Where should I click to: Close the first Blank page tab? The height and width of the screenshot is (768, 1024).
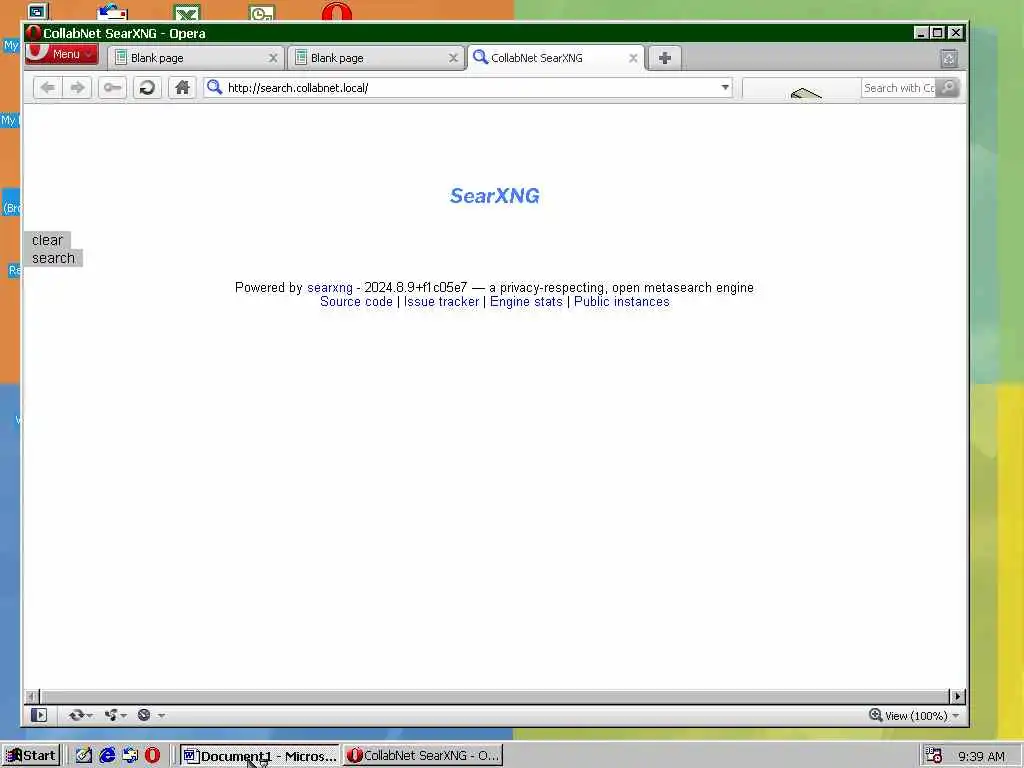tap(273, 58)
